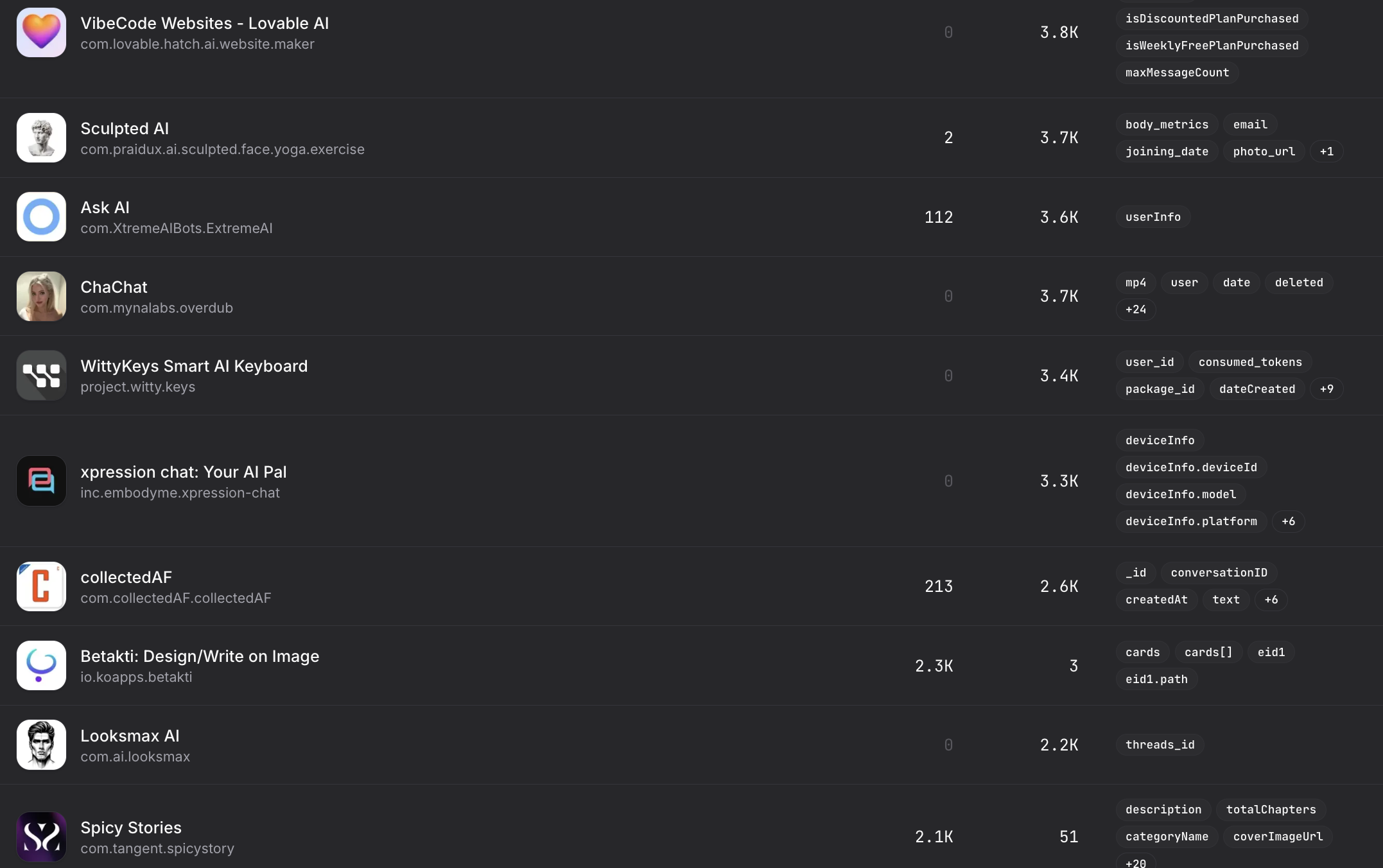1383x868 pixels.
Task: Click the Ask AI blue ring icon
Action: click(x=41, y=217)
